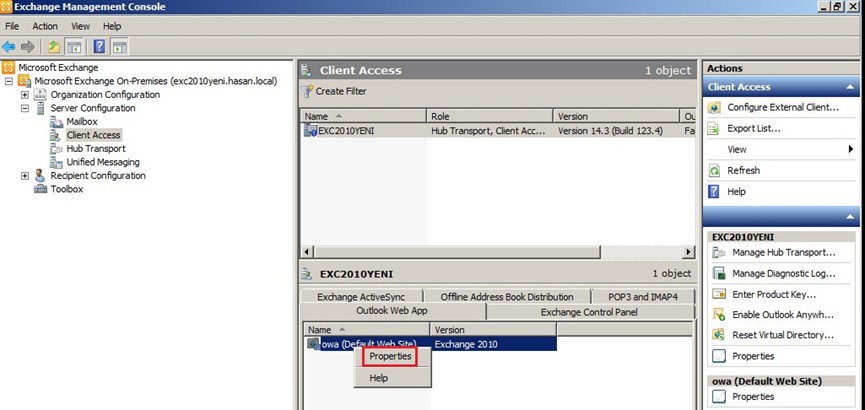Click the blue Help toolbar icon
Screen dimensions: 865x410
click(99, 47)
